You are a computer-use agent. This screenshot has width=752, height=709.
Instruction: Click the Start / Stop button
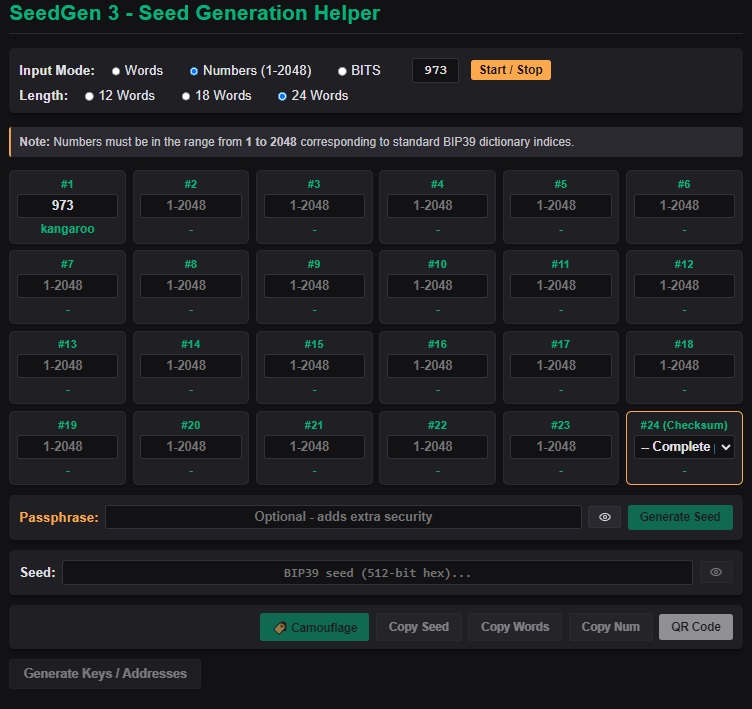click(510, 70)
